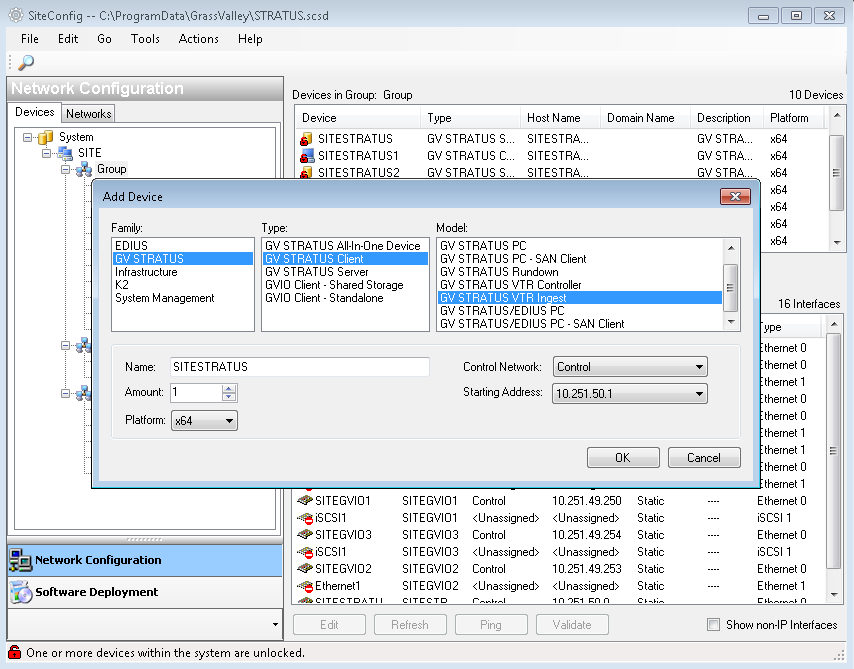Open the File menu
854x669 pixels.
click(29, 39)
